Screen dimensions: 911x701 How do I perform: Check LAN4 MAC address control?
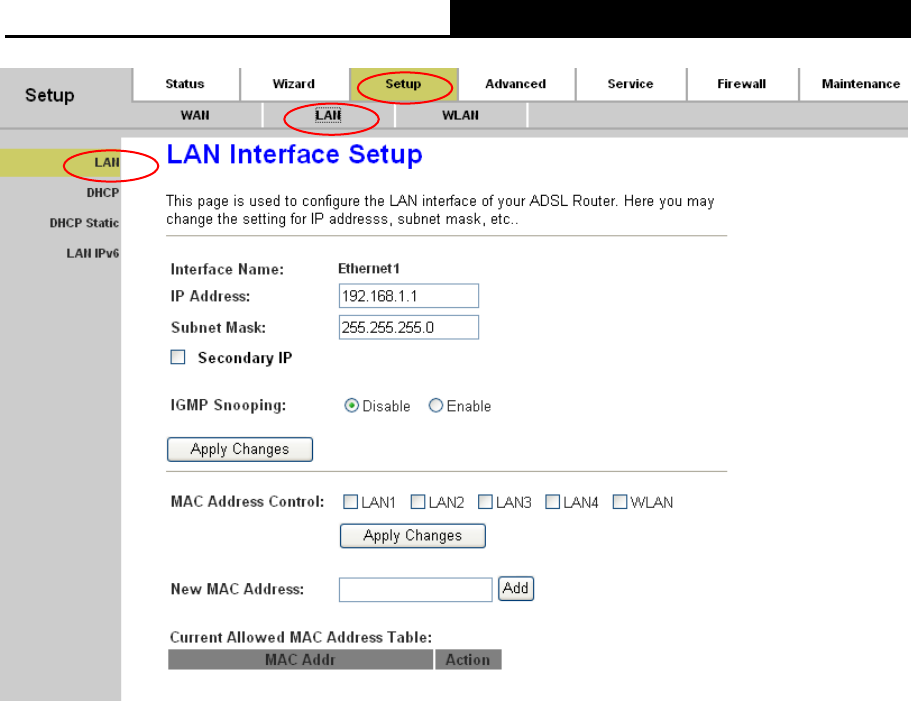tap(553, 502)
